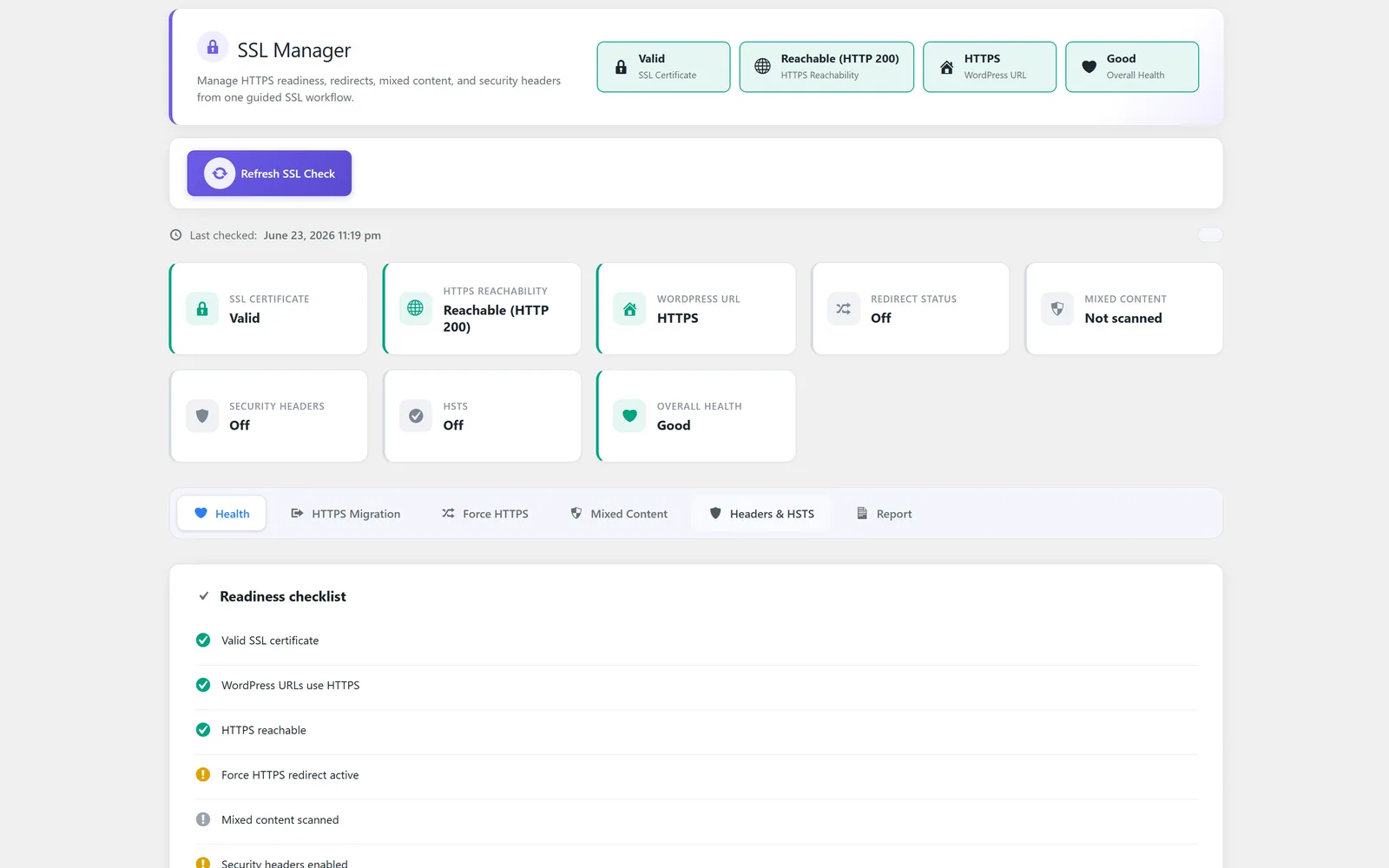Click the Valid SSL Certificate header badge
The height and width of the screenshot is (868, 1389).
pyautogui.click(x=663, y=67)
